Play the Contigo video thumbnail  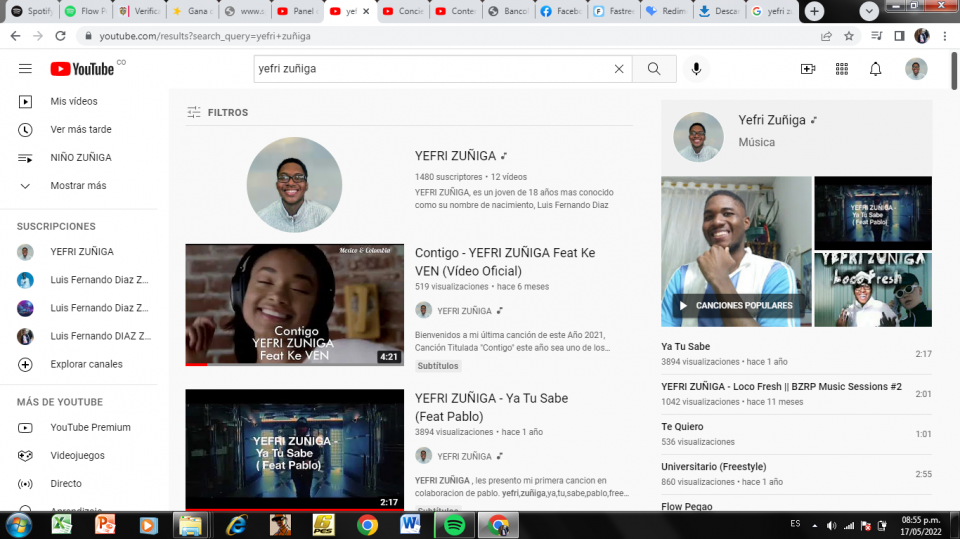[294, 305]
